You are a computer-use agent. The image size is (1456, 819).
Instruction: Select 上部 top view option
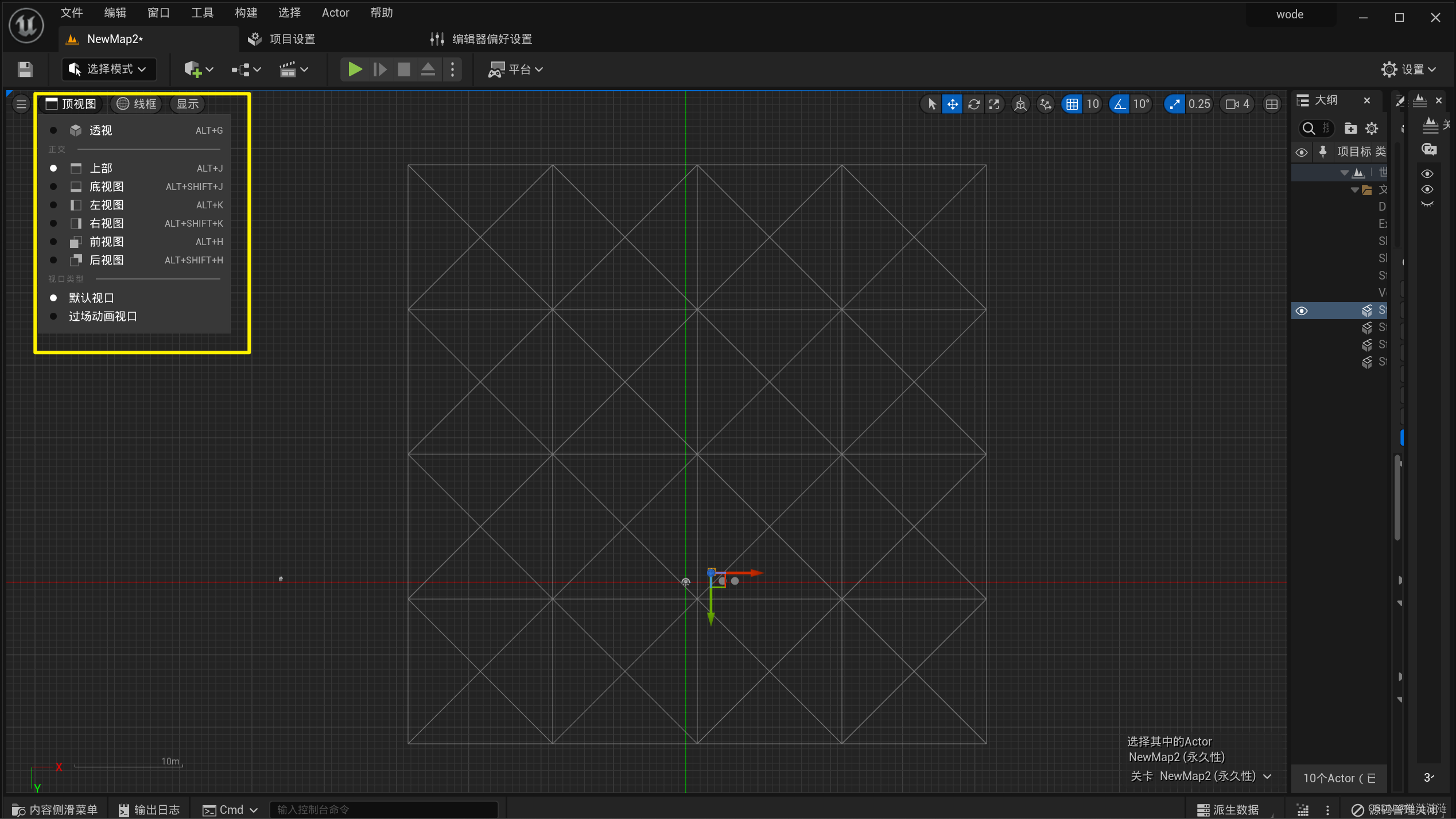(136, 168)
